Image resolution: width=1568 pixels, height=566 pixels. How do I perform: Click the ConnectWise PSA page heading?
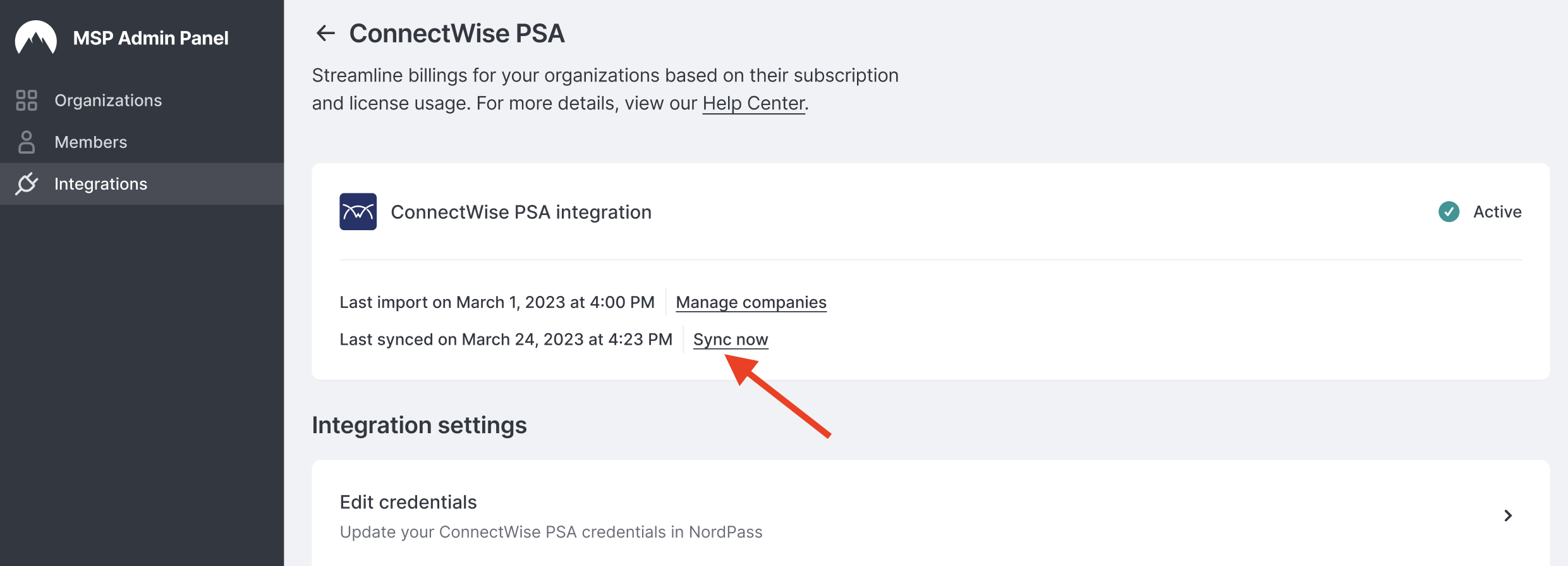(457, 34)
